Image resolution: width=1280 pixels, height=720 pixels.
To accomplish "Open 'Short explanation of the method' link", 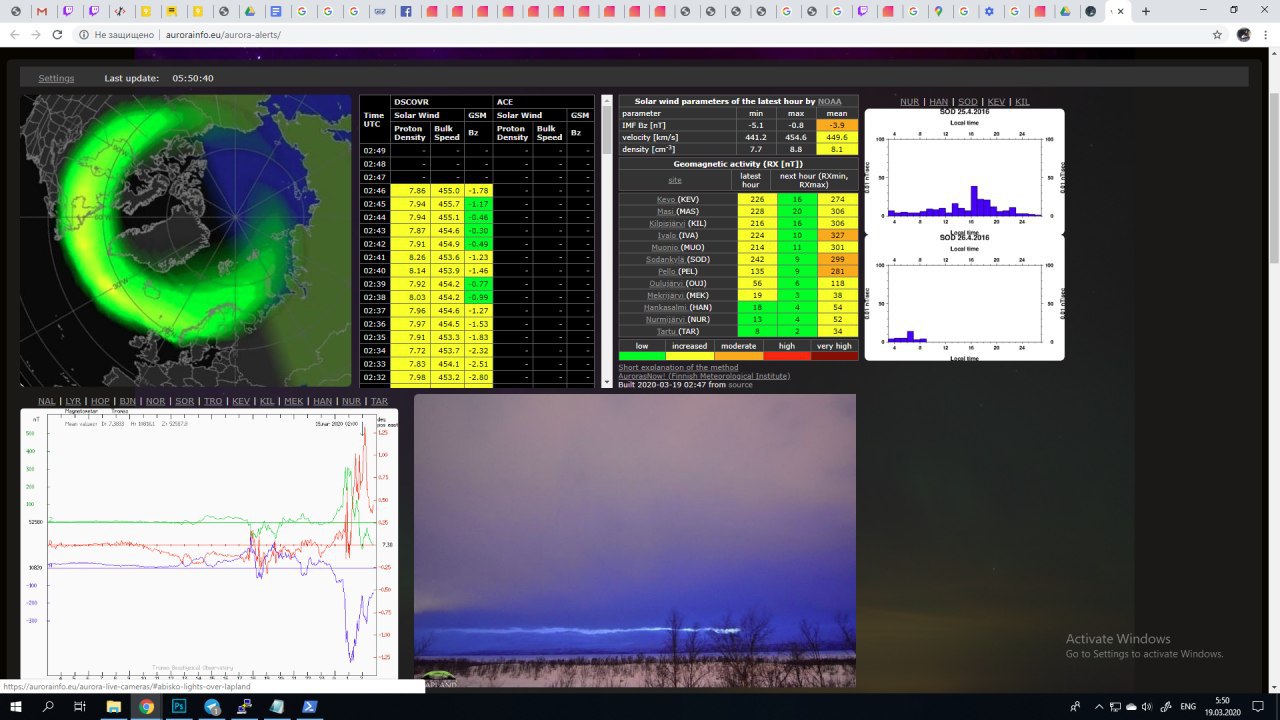I will click(x=678, y=367).
